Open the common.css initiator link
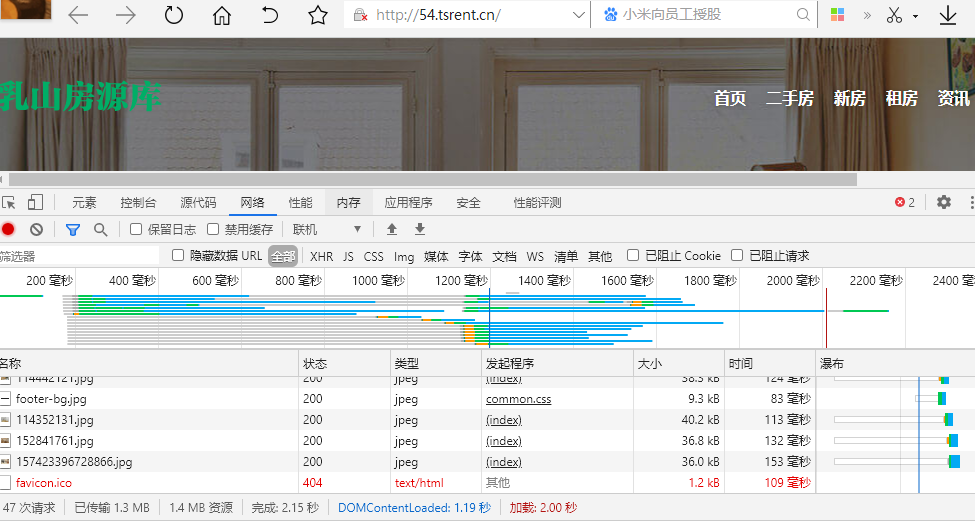The image size is (975, 521). pyautogui.click(x=518, y=399)
